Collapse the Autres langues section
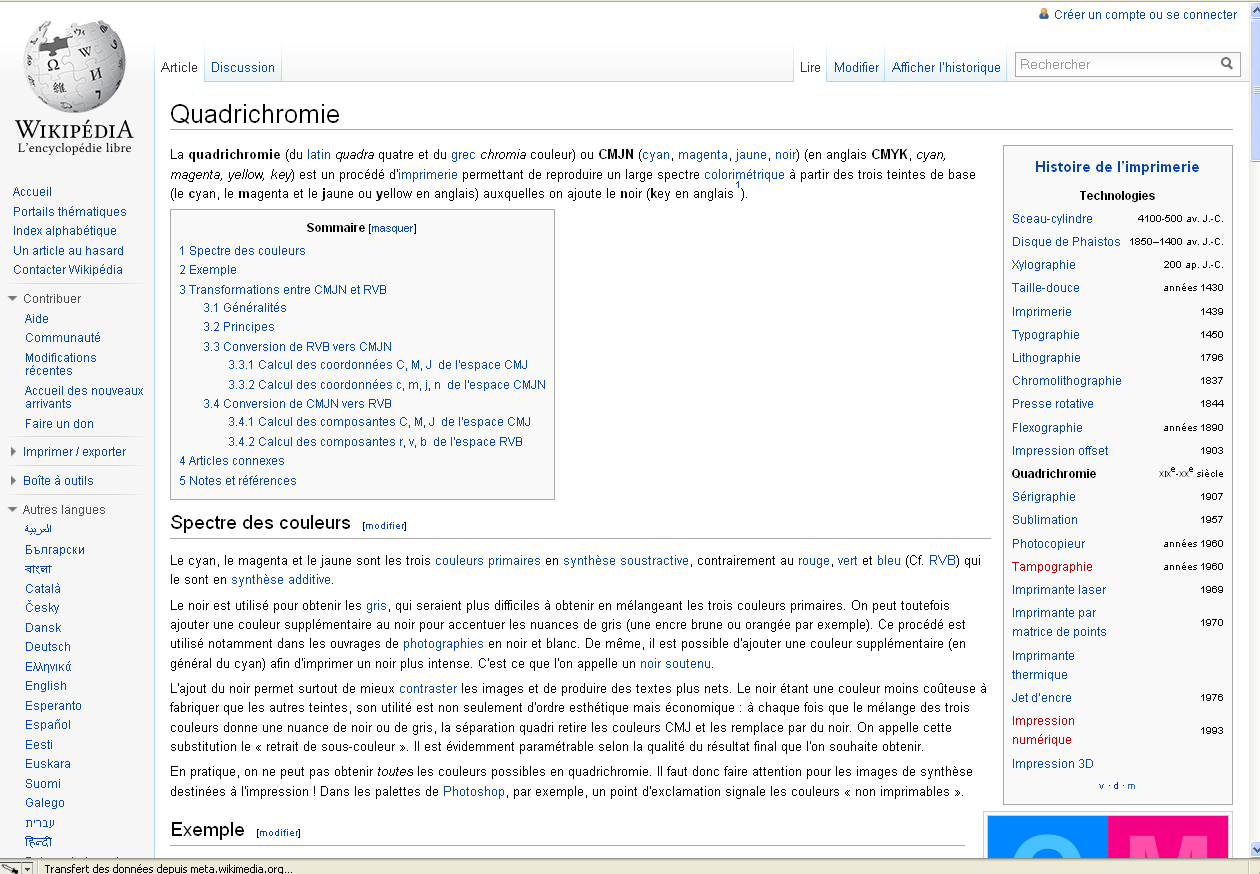This screenshot has width=1260, height=874. point(13,510)
